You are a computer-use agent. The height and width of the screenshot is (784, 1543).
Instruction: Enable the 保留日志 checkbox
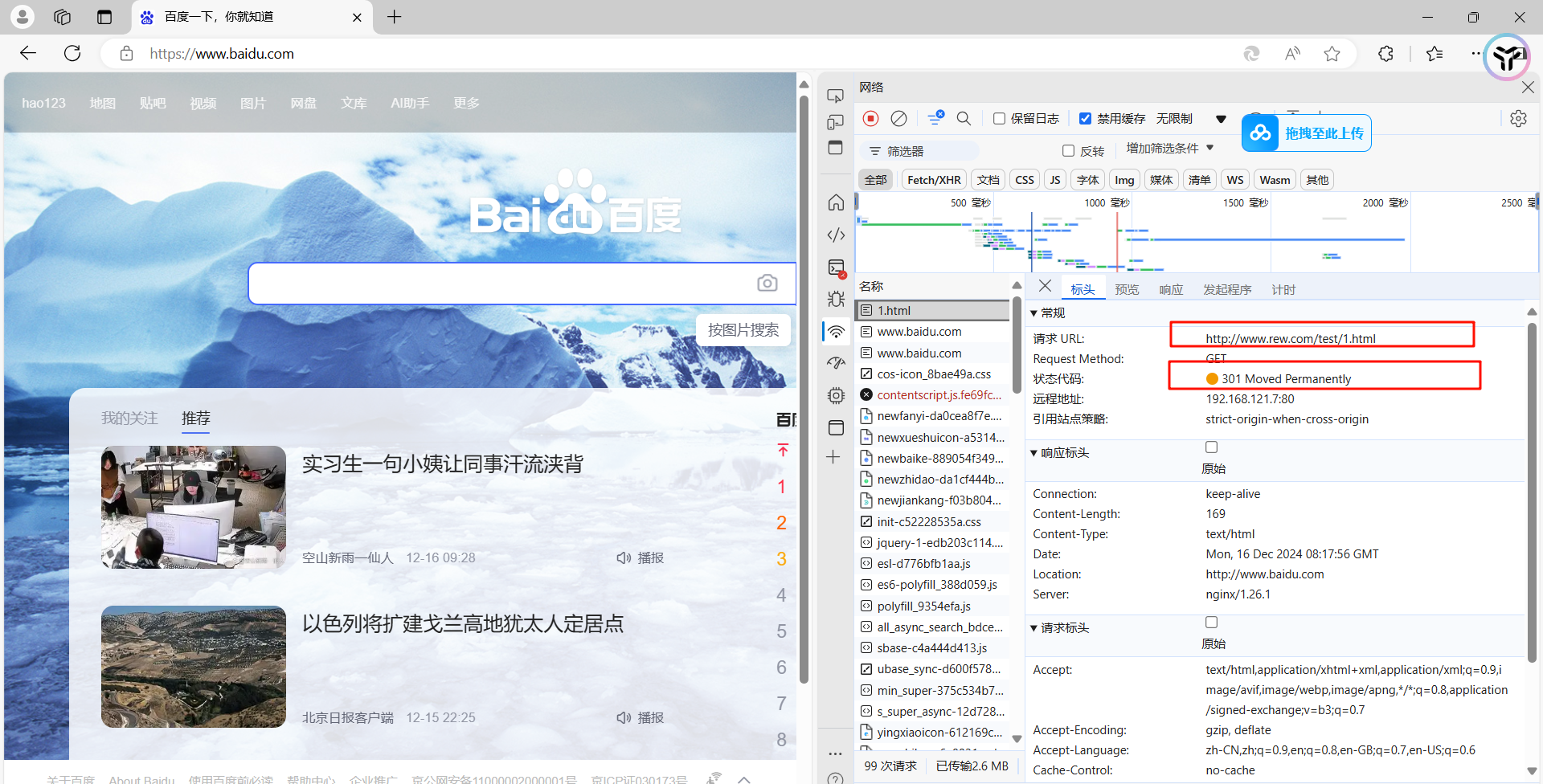[x=999, y=119]
